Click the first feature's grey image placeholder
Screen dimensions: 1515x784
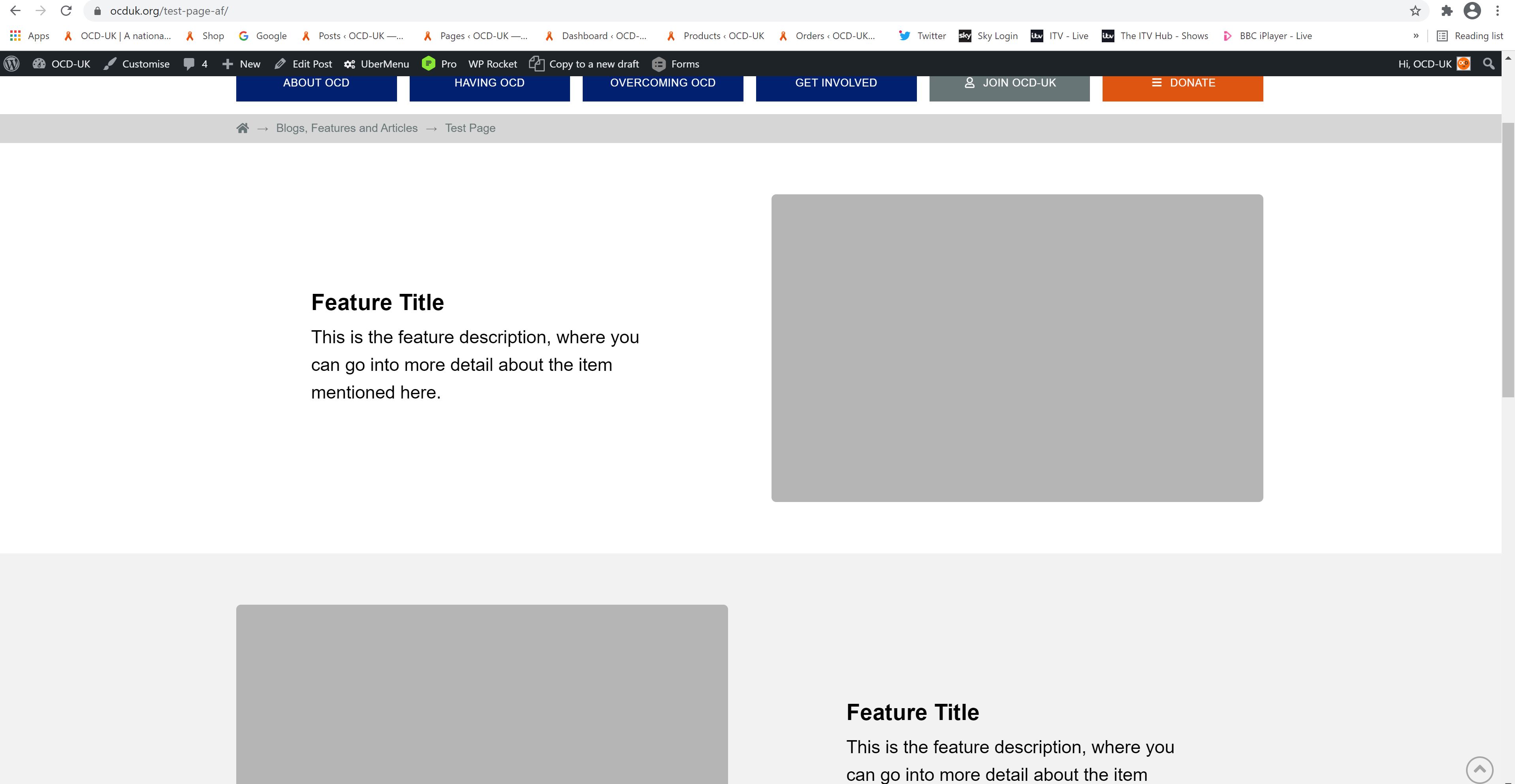point(1017,348)
